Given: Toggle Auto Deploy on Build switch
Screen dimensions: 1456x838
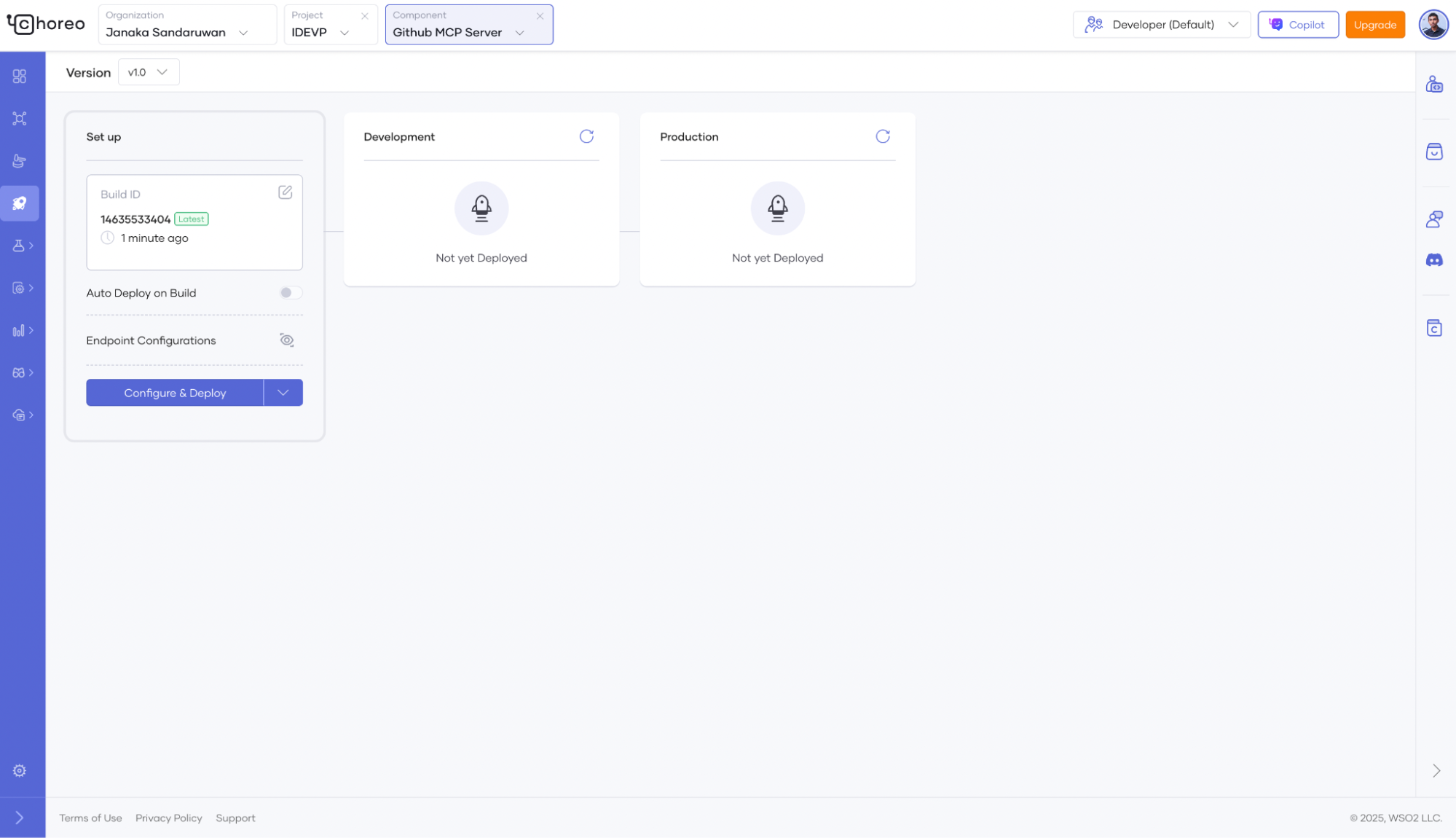Looking at the screenshot, I should 290,293.
